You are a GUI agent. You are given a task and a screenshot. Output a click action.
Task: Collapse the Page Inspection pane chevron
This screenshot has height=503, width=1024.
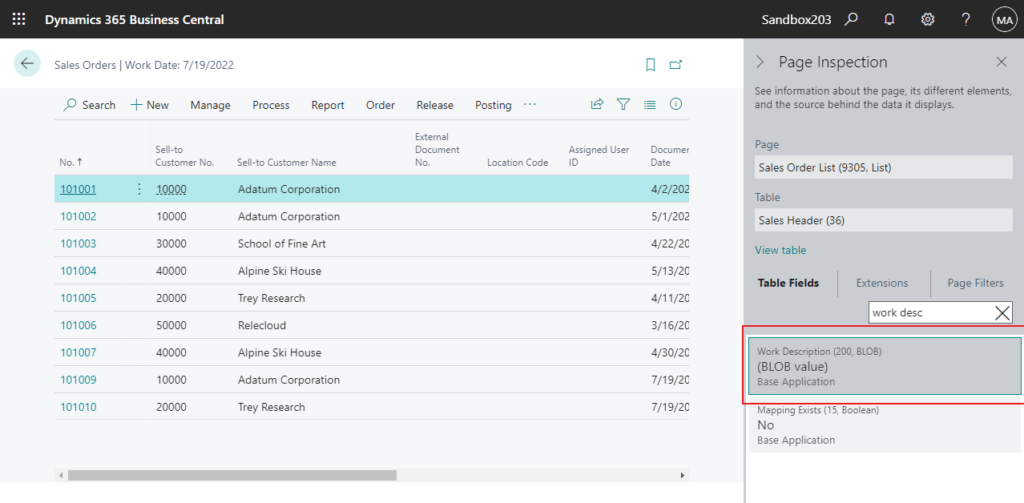tap(760, 62)
